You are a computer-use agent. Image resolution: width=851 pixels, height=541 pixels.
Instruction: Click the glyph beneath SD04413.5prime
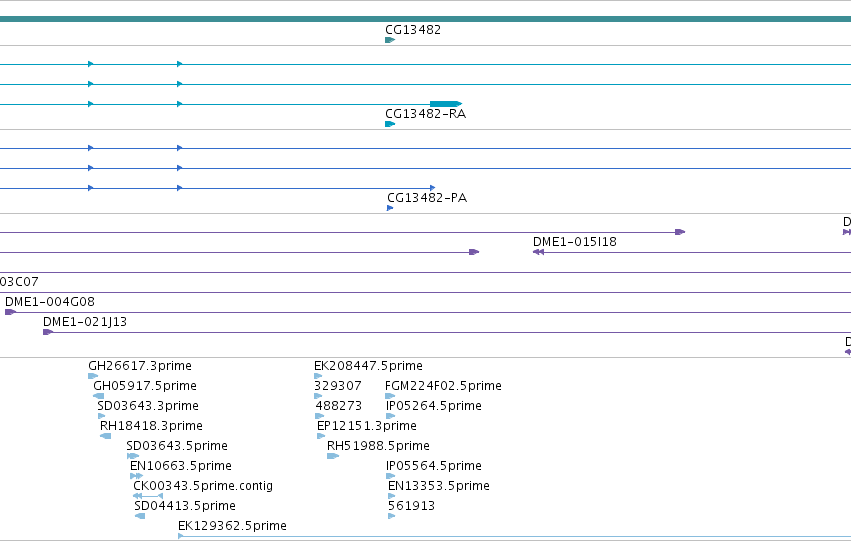140,516
